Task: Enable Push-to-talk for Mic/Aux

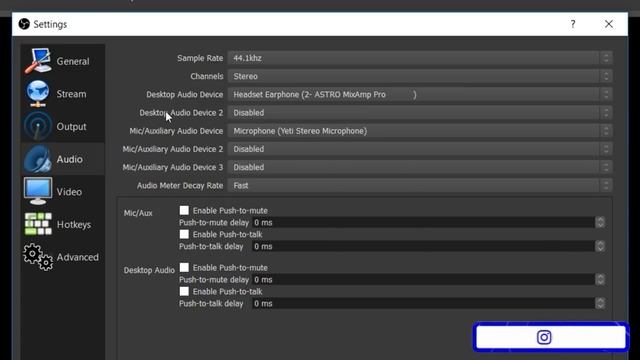Action: 184,234
